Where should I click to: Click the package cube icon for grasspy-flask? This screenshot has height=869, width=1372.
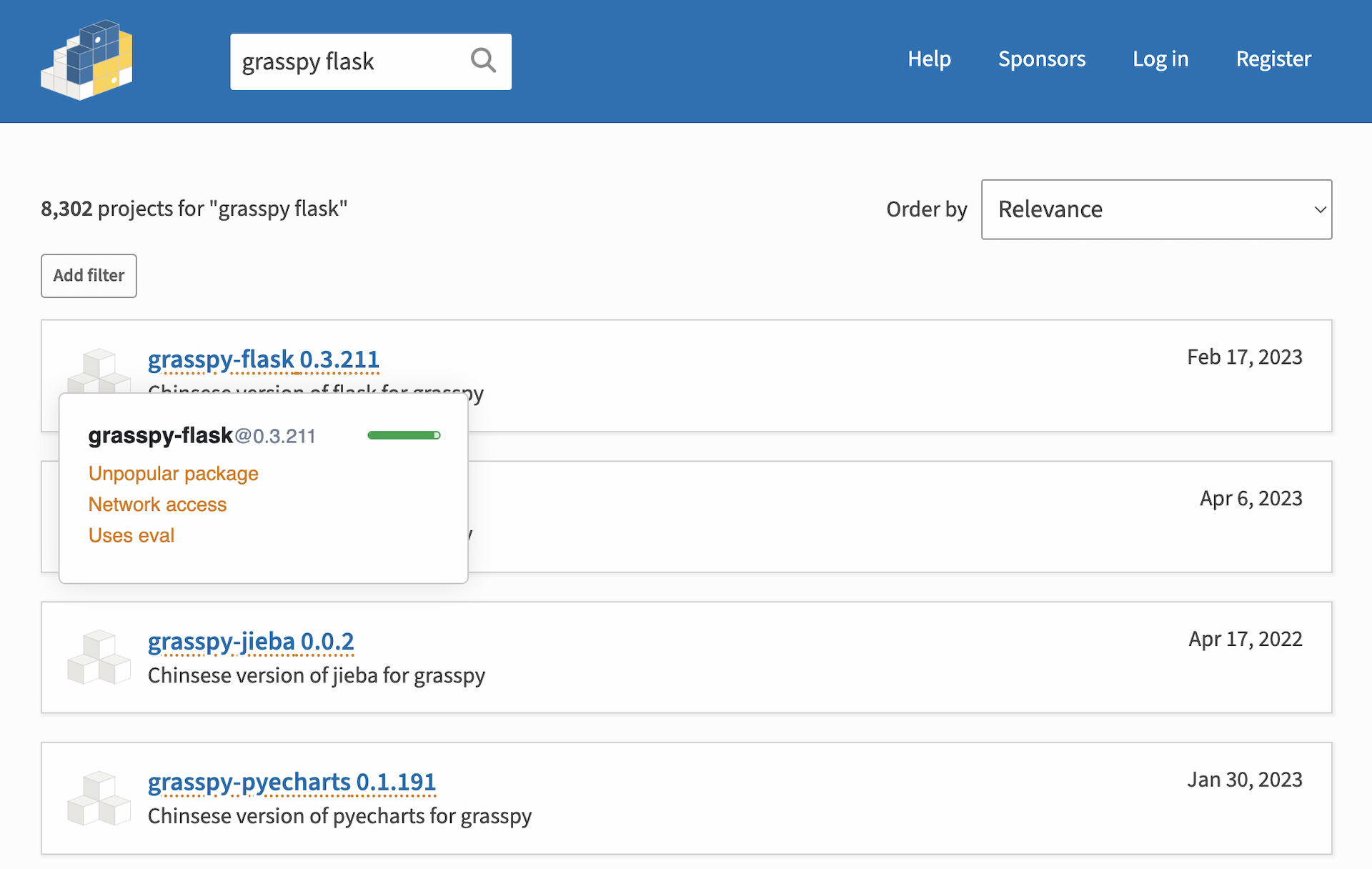coord(99,370)
